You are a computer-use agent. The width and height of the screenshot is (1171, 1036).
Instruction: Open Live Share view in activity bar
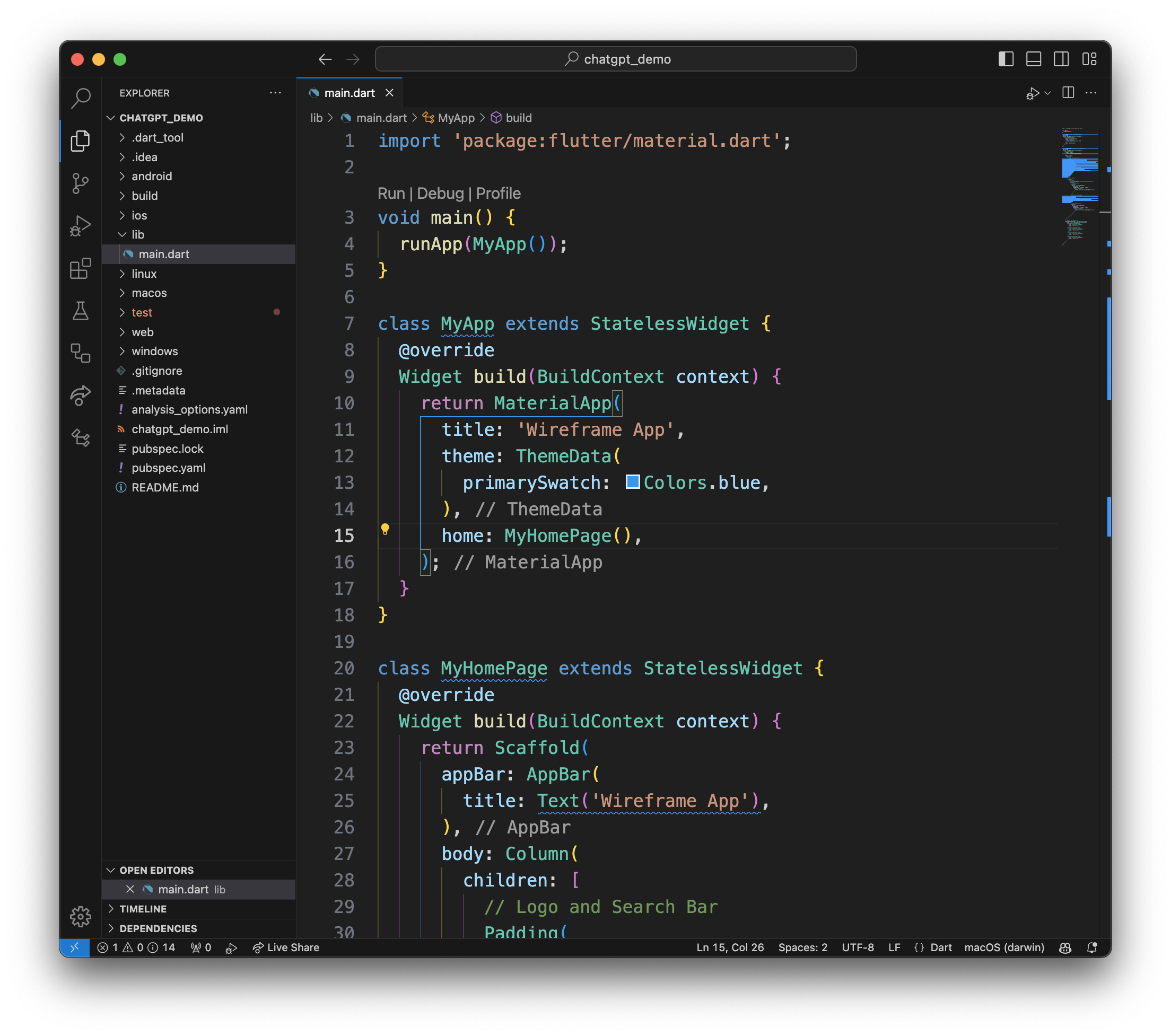[80, 396]
